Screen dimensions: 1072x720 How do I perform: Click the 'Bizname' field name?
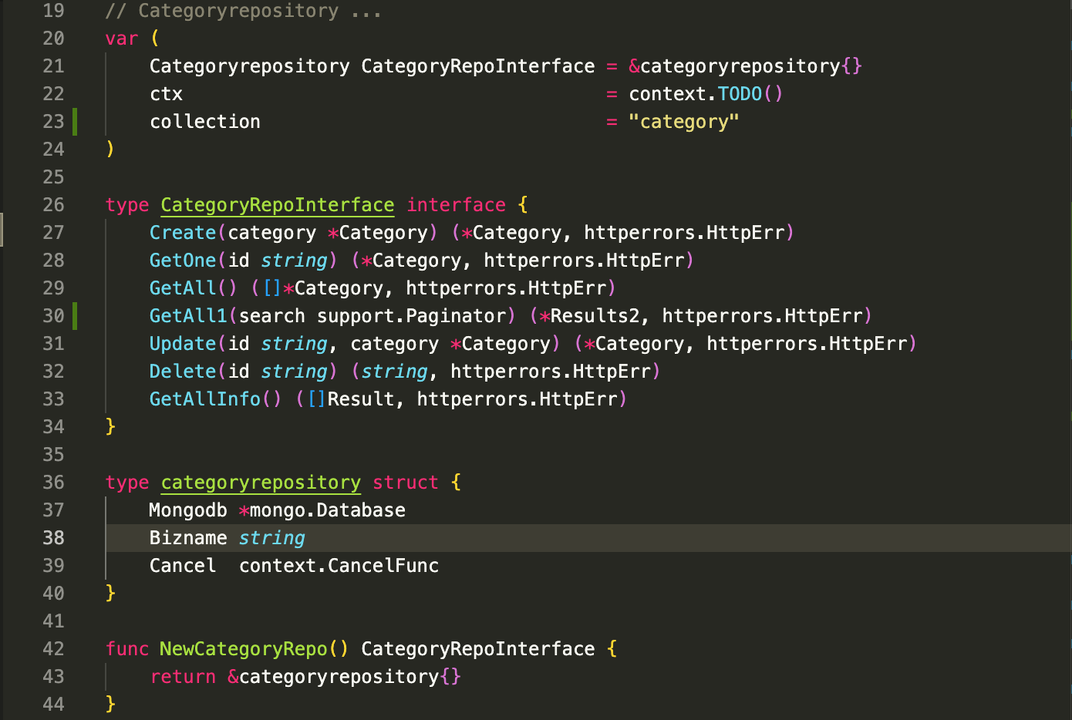(188, 538)
